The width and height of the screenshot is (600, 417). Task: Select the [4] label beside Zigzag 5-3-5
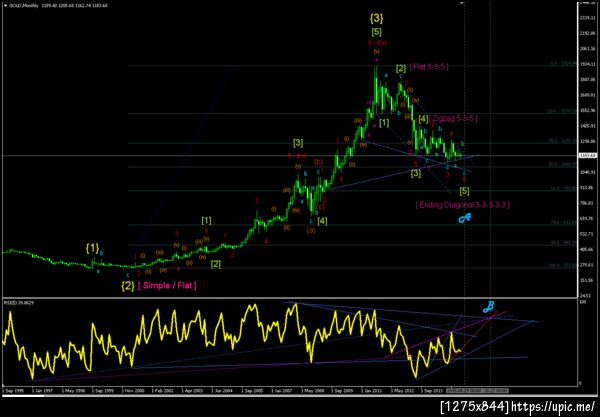(423, 119)
